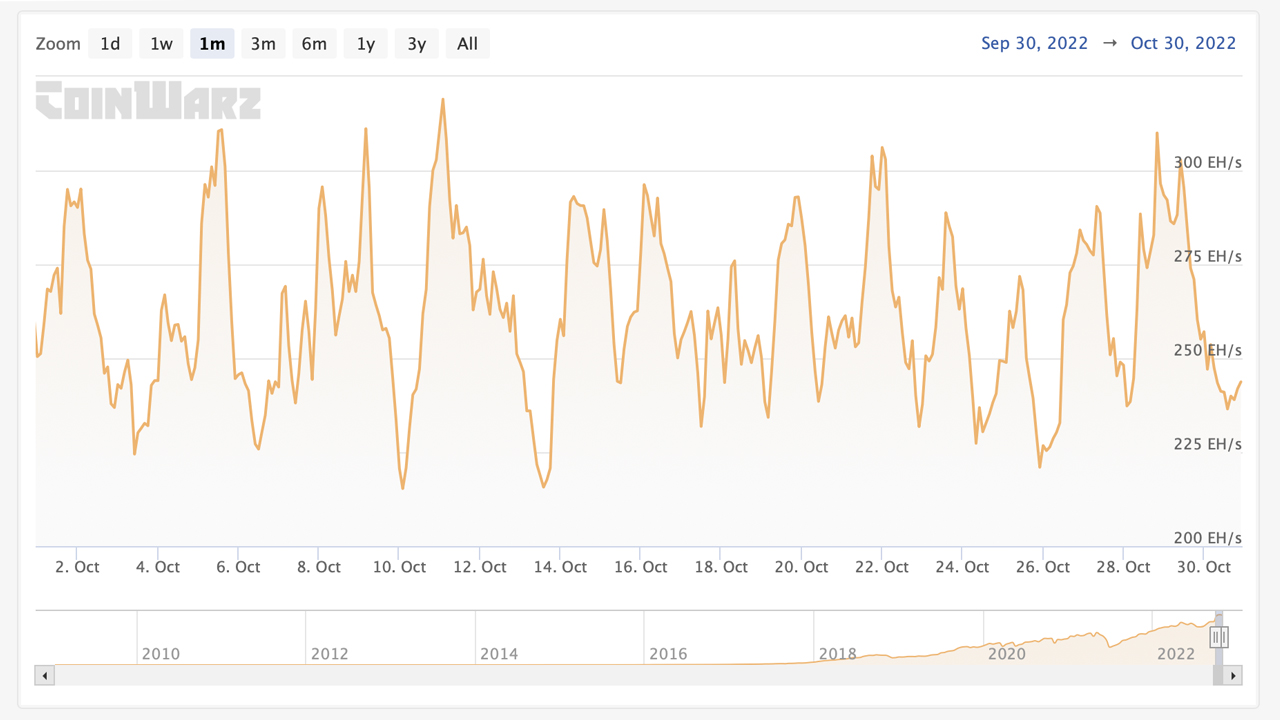Viewport: 1280px width, 720px height.
Task: Click the 28. Oct axis label
Action: 1124,567
